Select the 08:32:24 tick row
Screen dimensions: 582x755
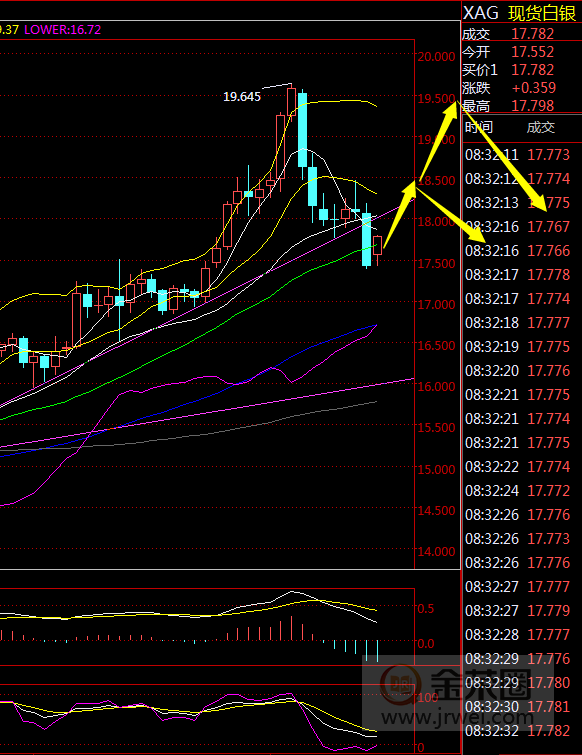[517, 491]
